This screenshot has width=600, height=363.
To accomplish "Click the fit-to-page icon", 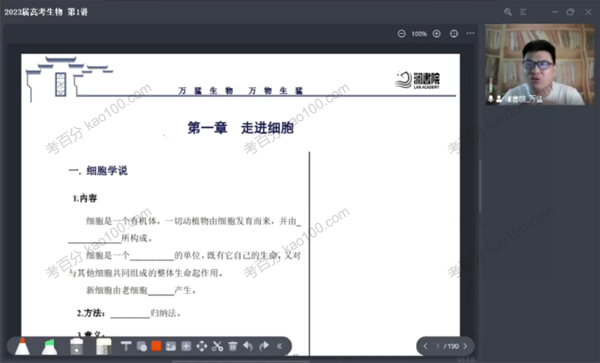I will coord(454,34).
